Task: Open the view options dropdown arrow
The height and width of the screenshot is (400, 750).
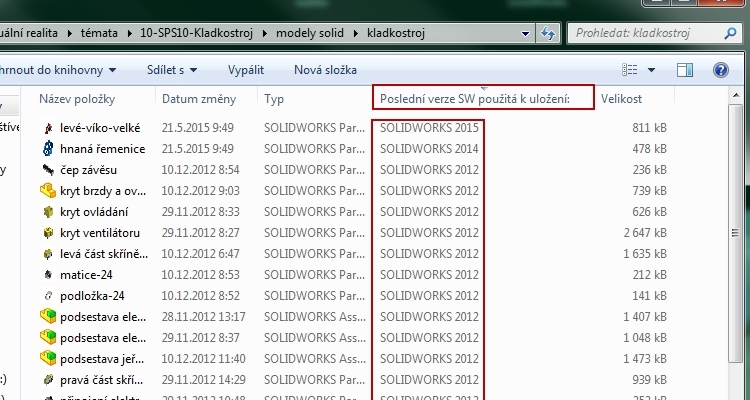Action: pyautogui.click(x=651, y=70)
